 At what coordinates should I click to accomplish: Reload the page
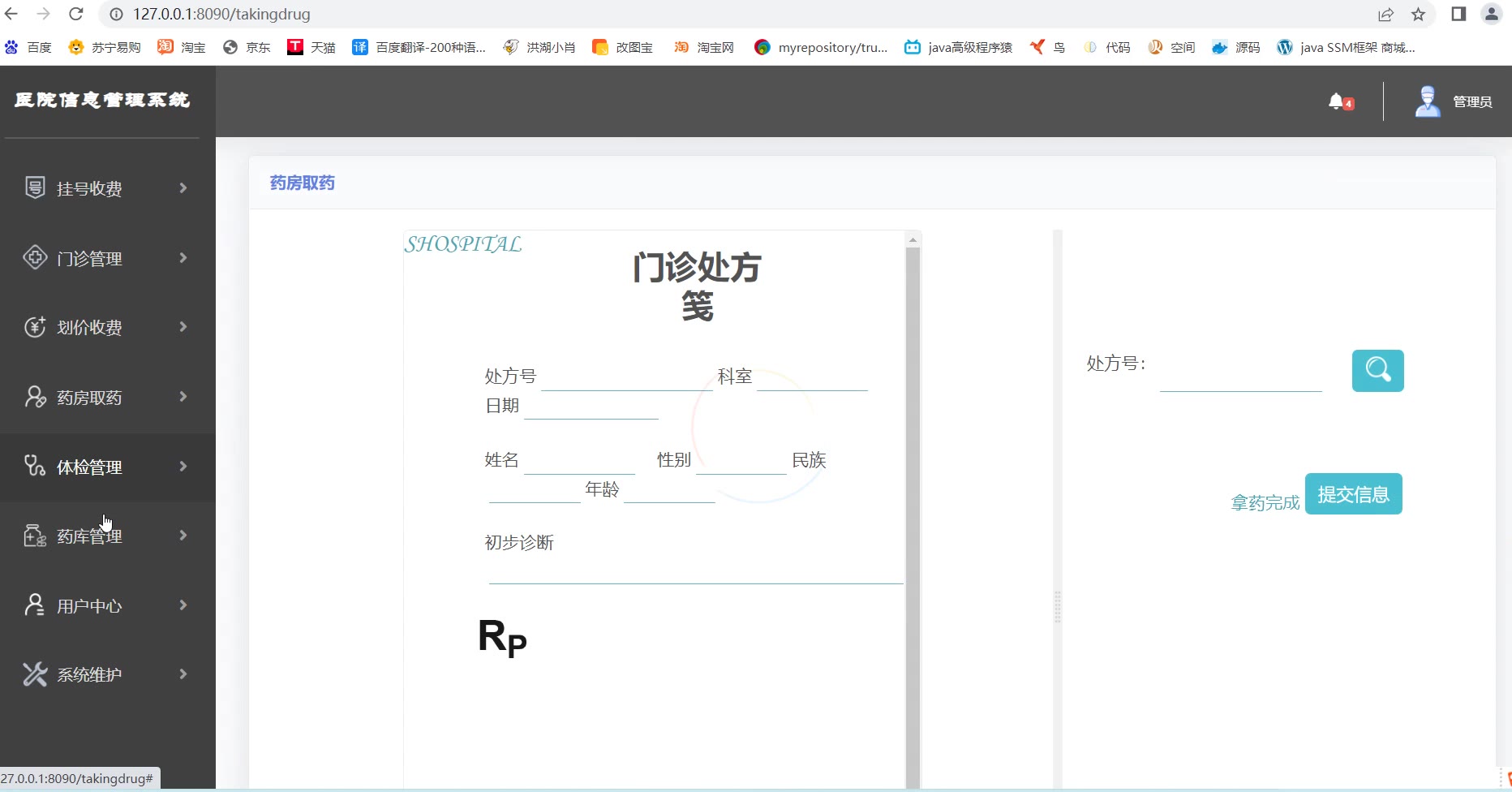76,14
